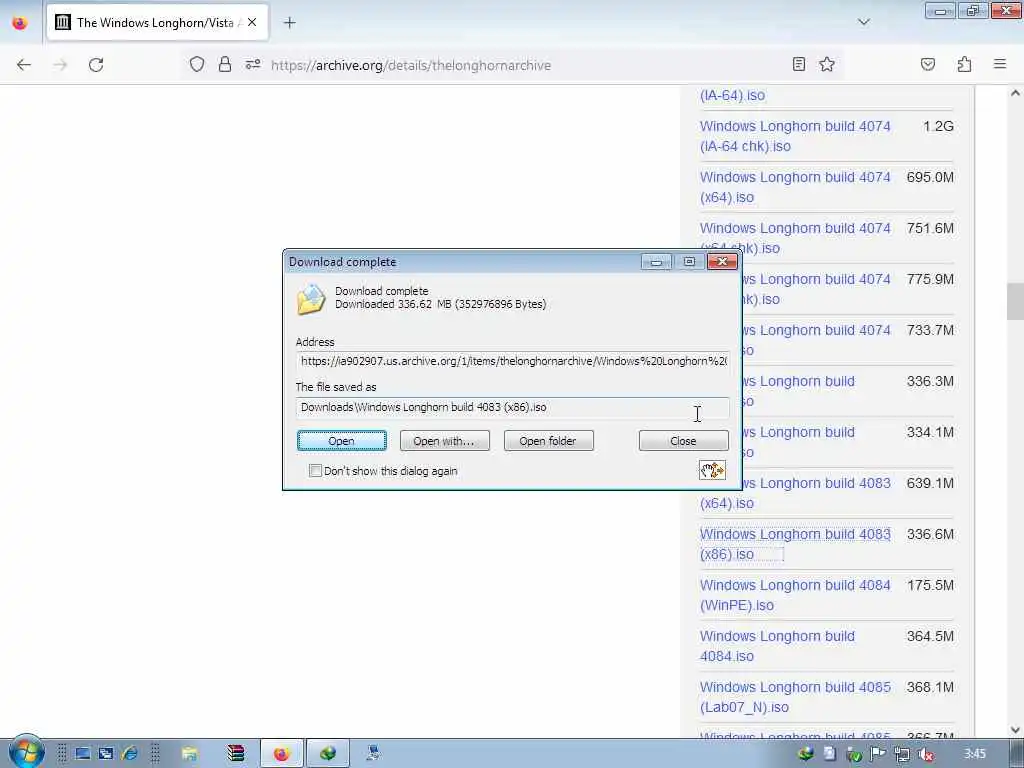Go back with the browser back arrow

[x=24, y=65]
